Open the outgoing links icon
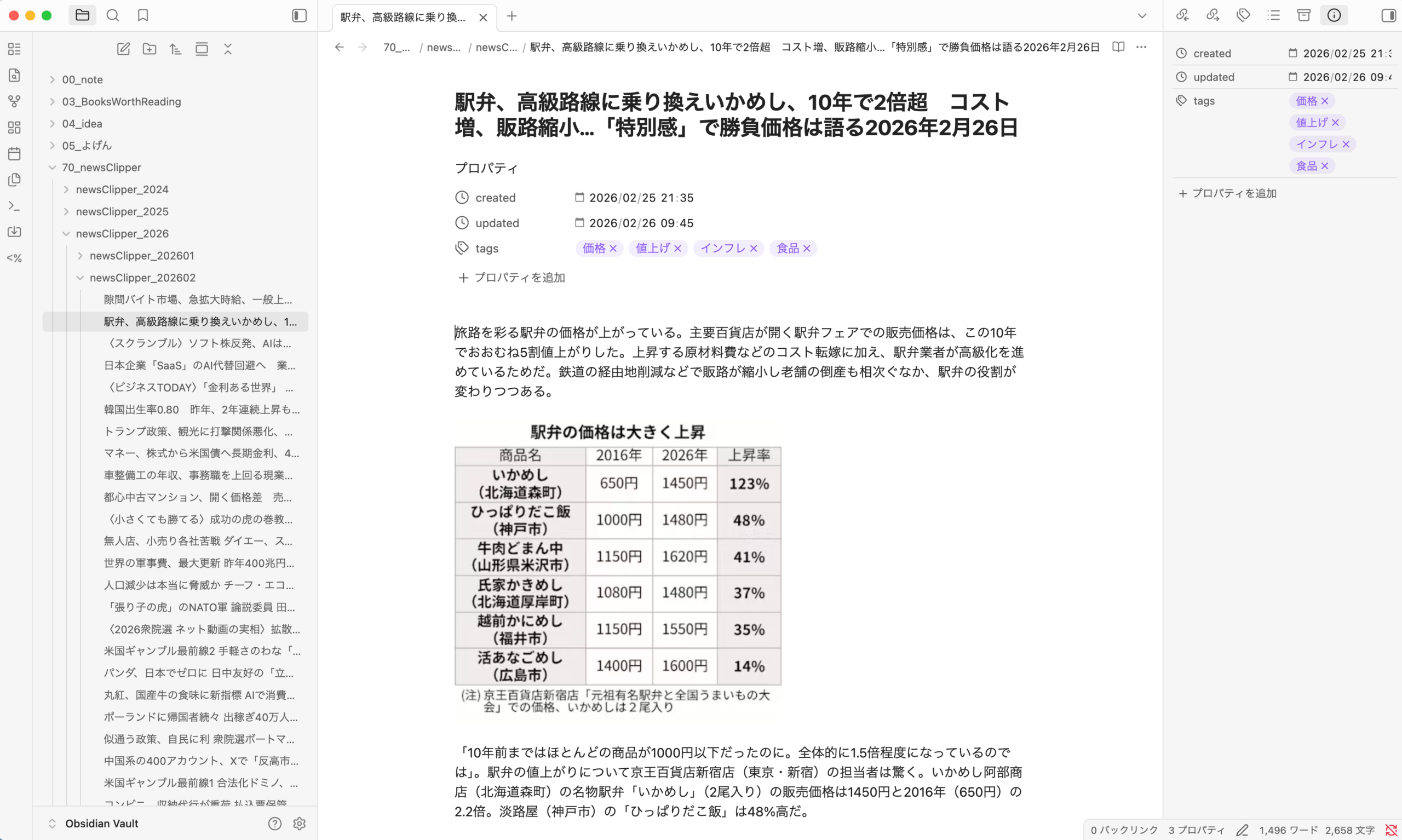 [1213, 15]
